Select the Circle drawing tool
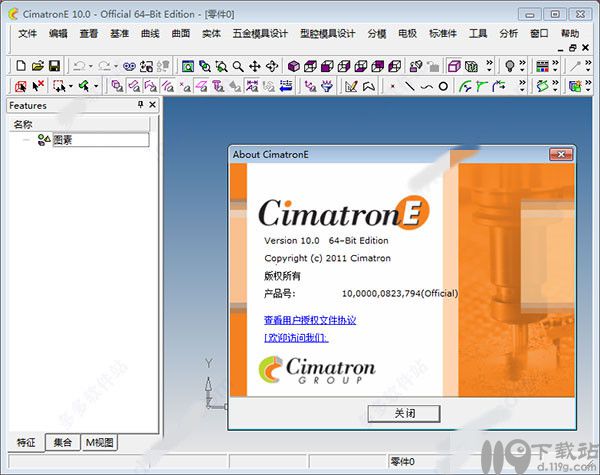 coord(443,87)
